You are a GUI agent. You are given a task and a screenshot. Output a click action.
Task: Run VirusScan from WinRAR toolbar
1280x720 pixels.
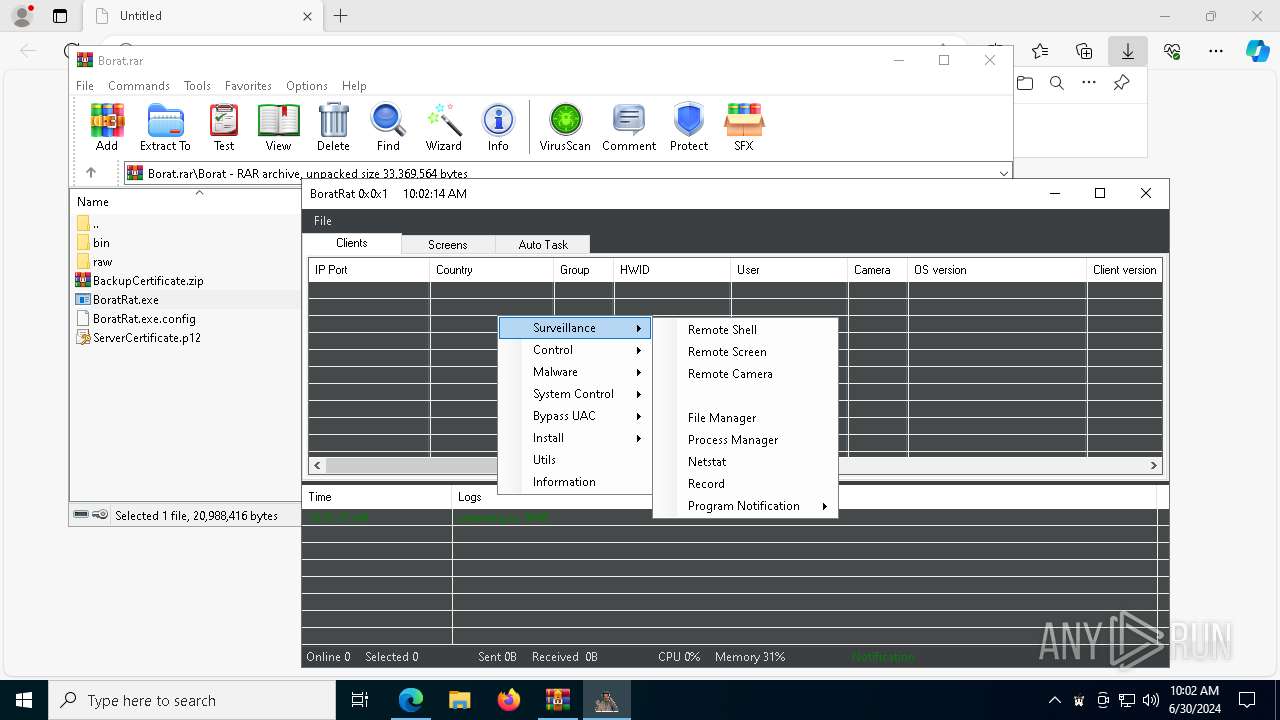[565, 127]
